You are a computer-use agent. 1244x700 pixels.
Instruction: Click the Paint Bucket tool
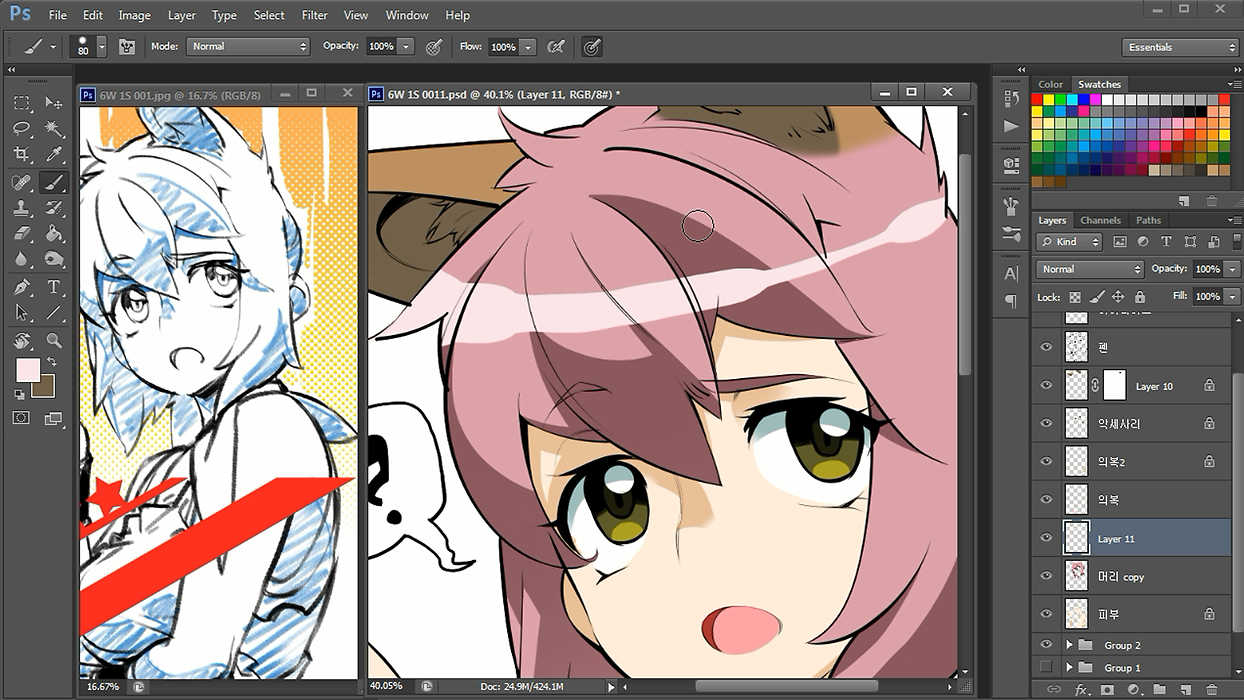click(54, 234)
